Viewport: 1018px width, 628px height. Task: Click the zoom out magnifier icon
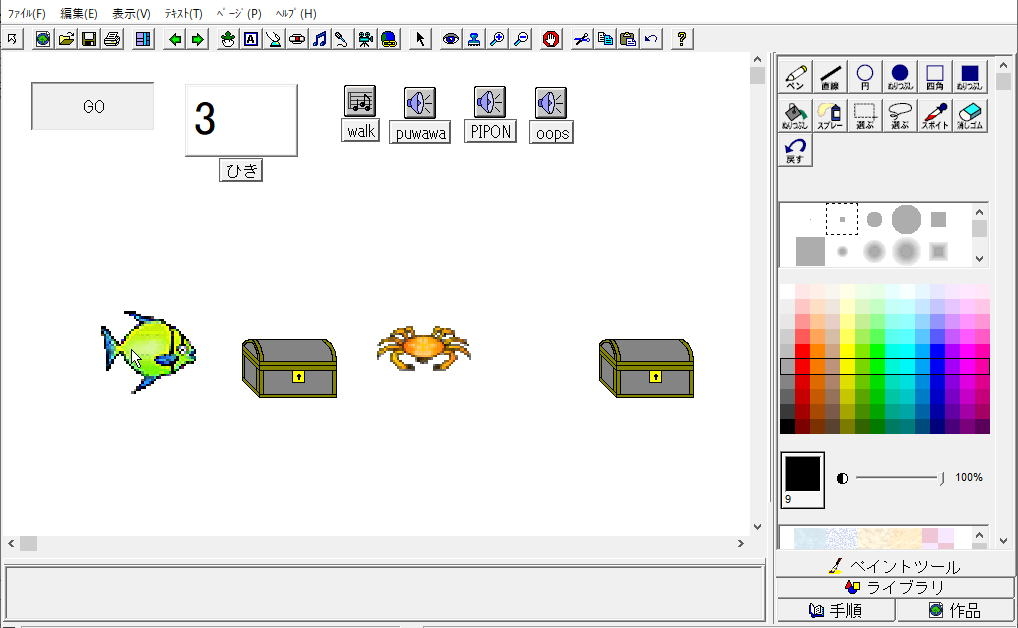pos(520,39)
